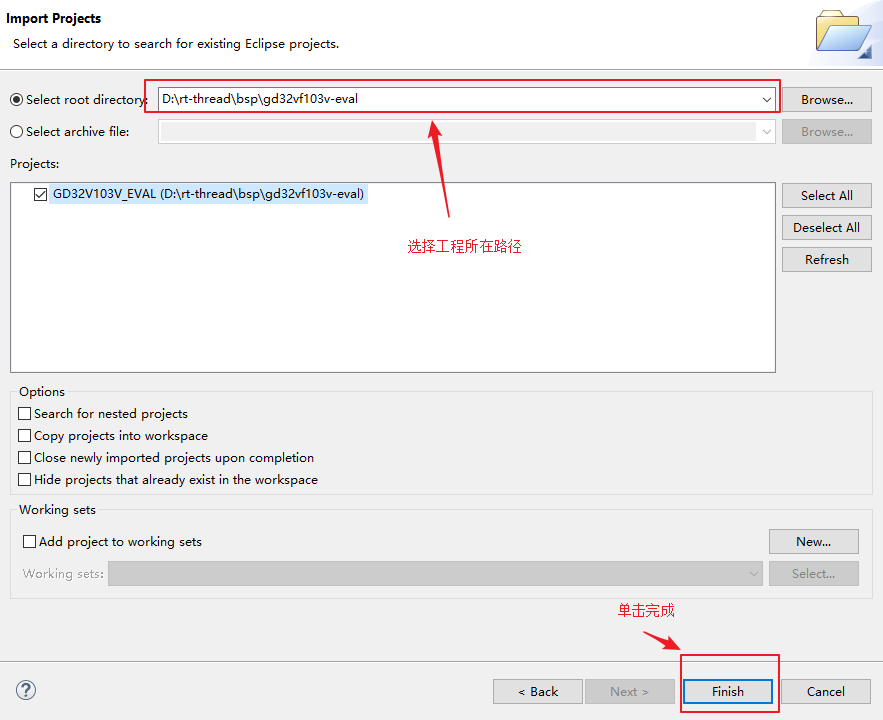Go to previous page with Back
Viewport: 883px width, 720px height.
coord(537,691)
